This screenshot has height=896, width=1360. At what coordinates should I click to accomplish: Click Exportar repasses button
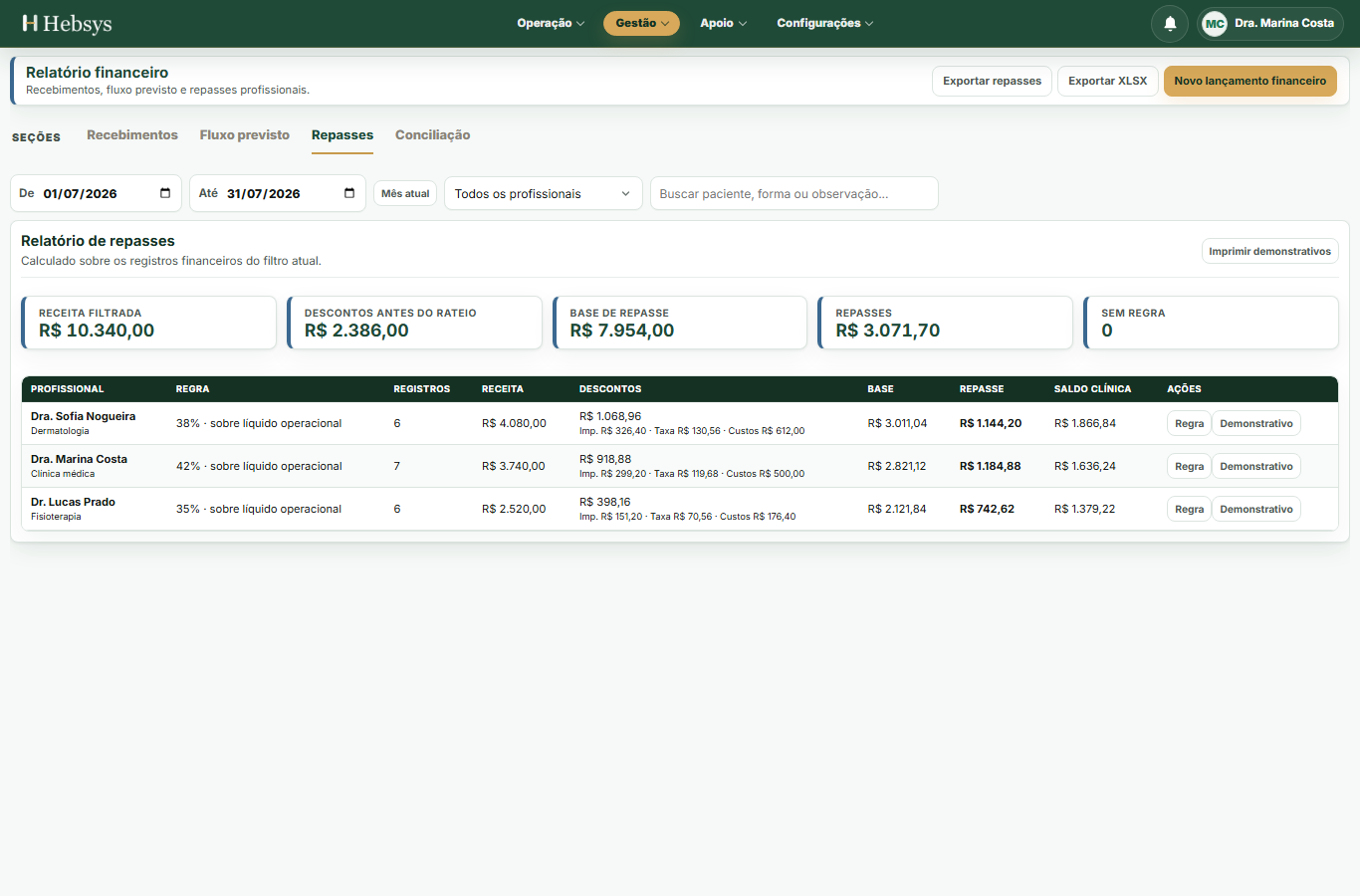click(x=993, y=81)
